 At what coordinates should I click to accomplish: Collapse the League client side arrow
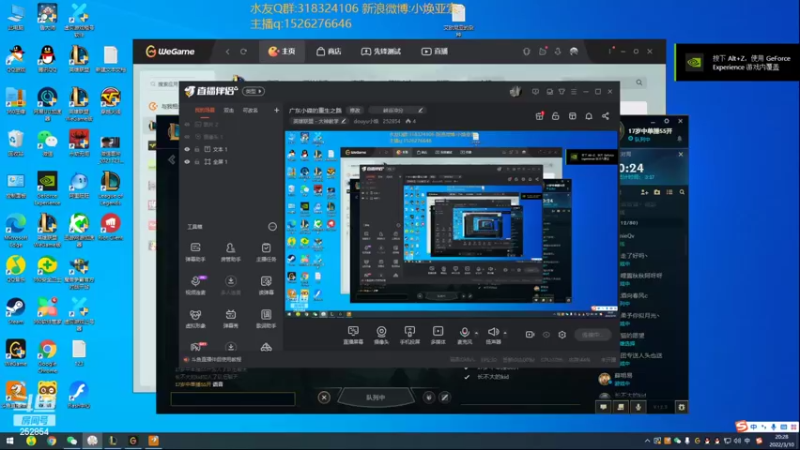click(x=172, y=160)
